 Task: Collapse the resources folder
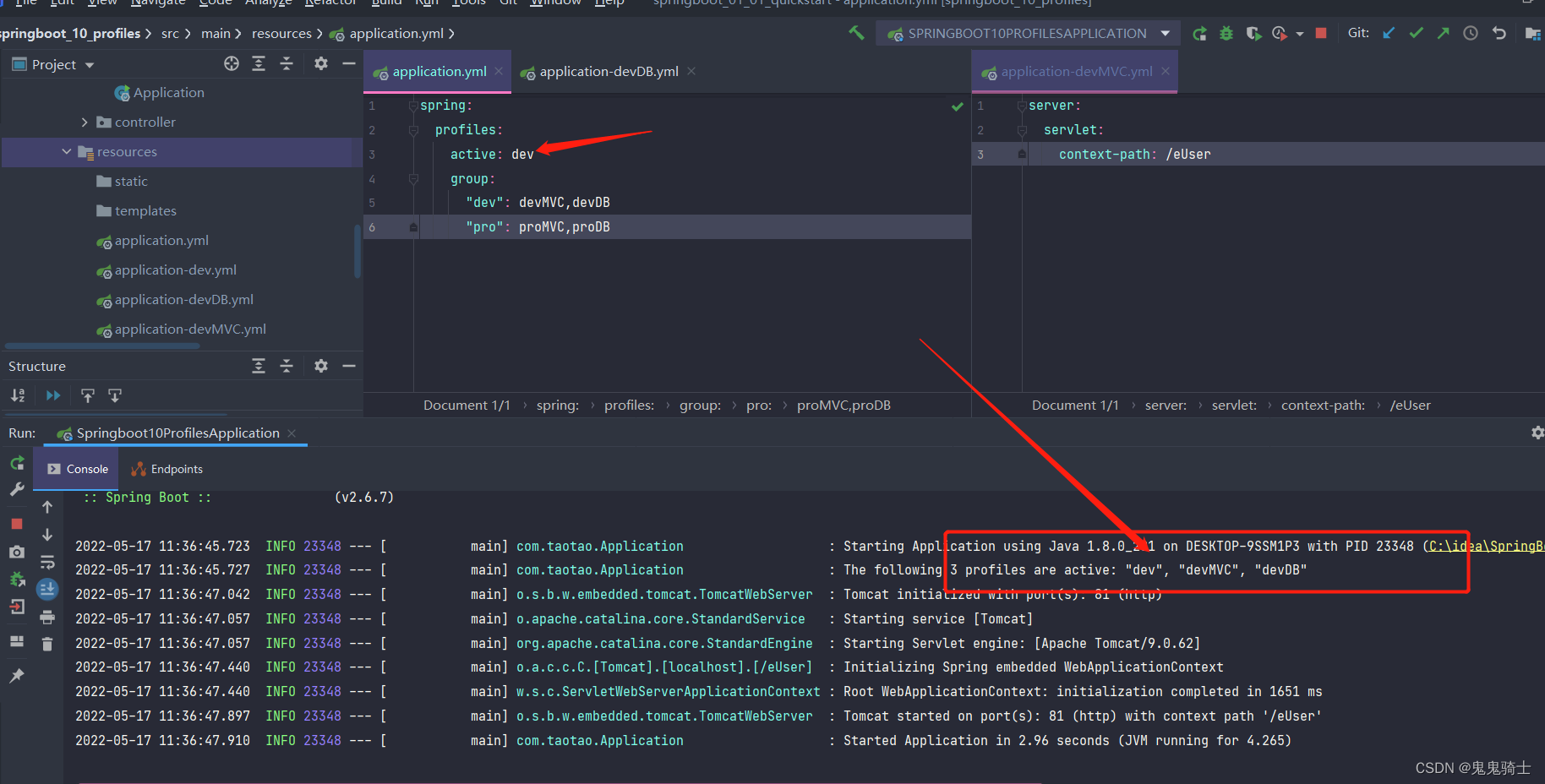click(67, 152)
